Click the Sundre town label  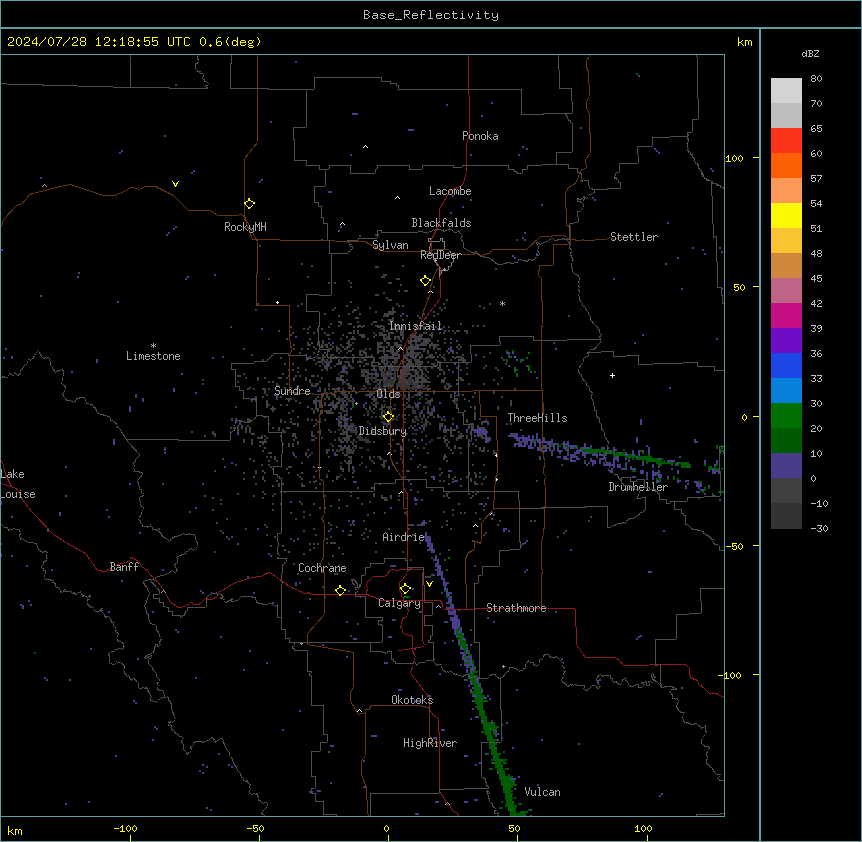pos(292,391)
